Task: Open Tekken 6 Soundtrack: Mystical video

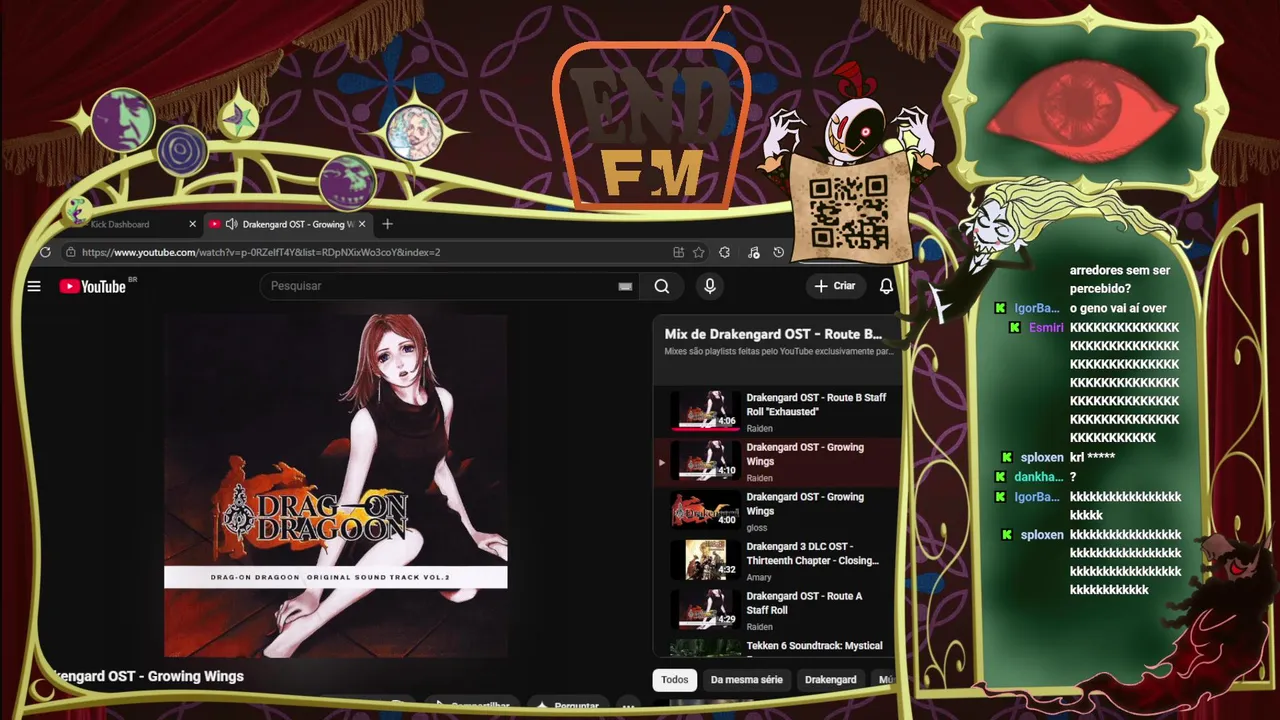Action: tap(777, 646)
